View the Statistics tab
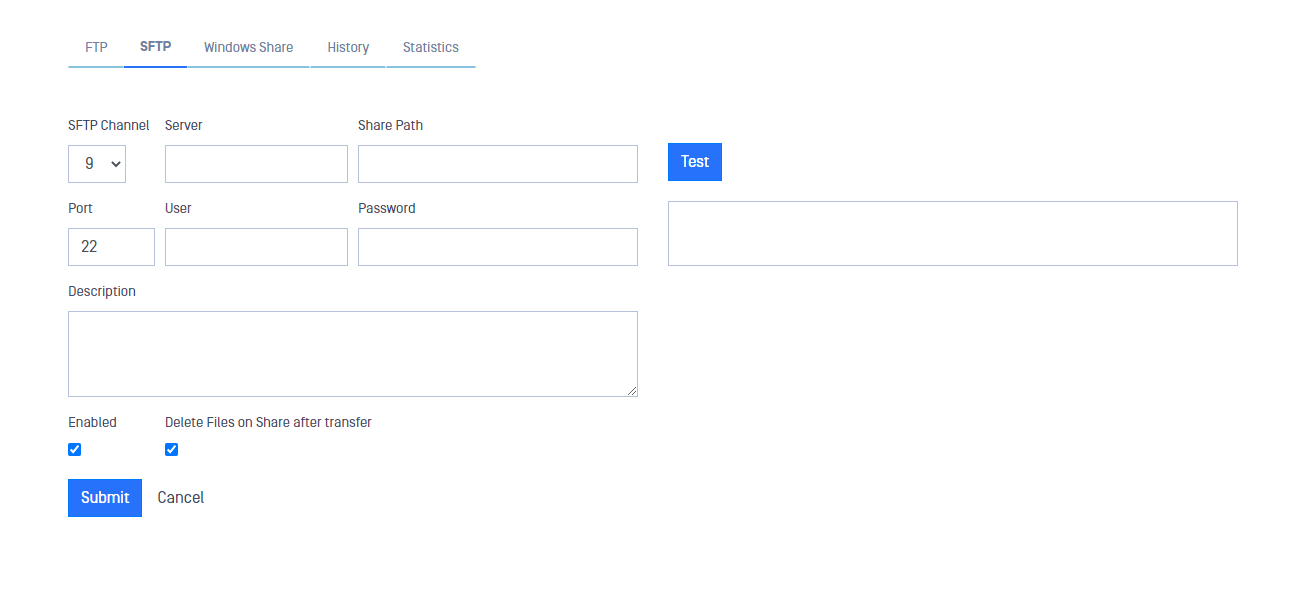This screenshot has height=594, width=1305. [x=431, y=47]
